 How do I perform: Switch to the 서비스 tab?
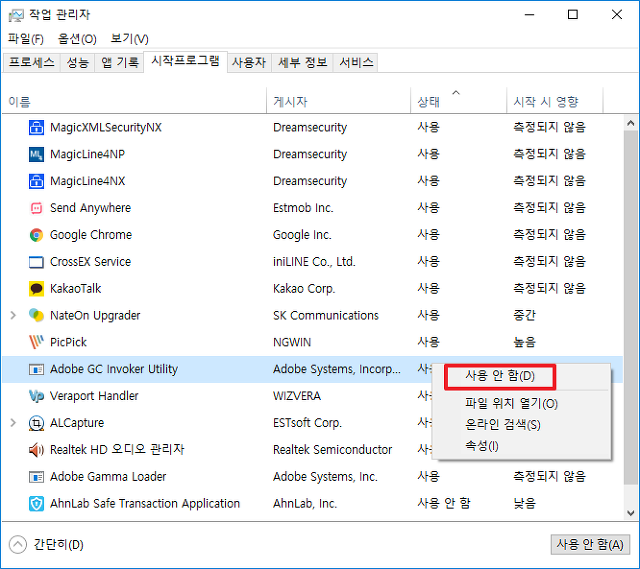(356, 62)
